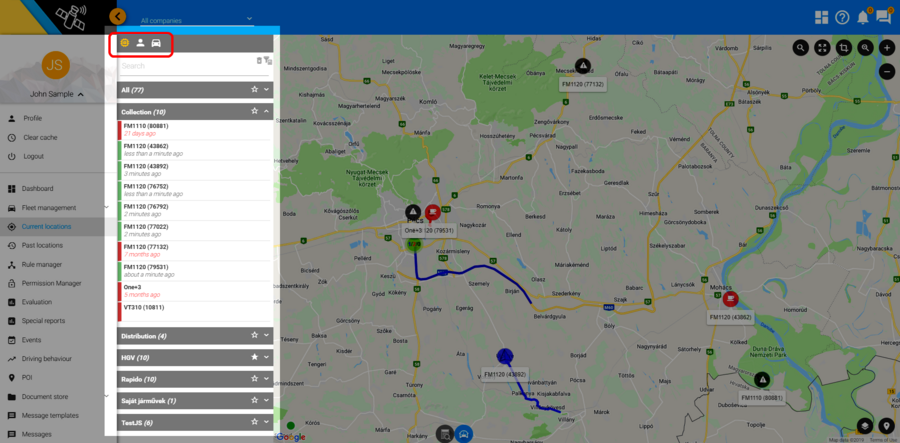Select the driver person icon in panel header
This screenshot has height=443, width=900.
pyautogui.click(x=141, y=43)
